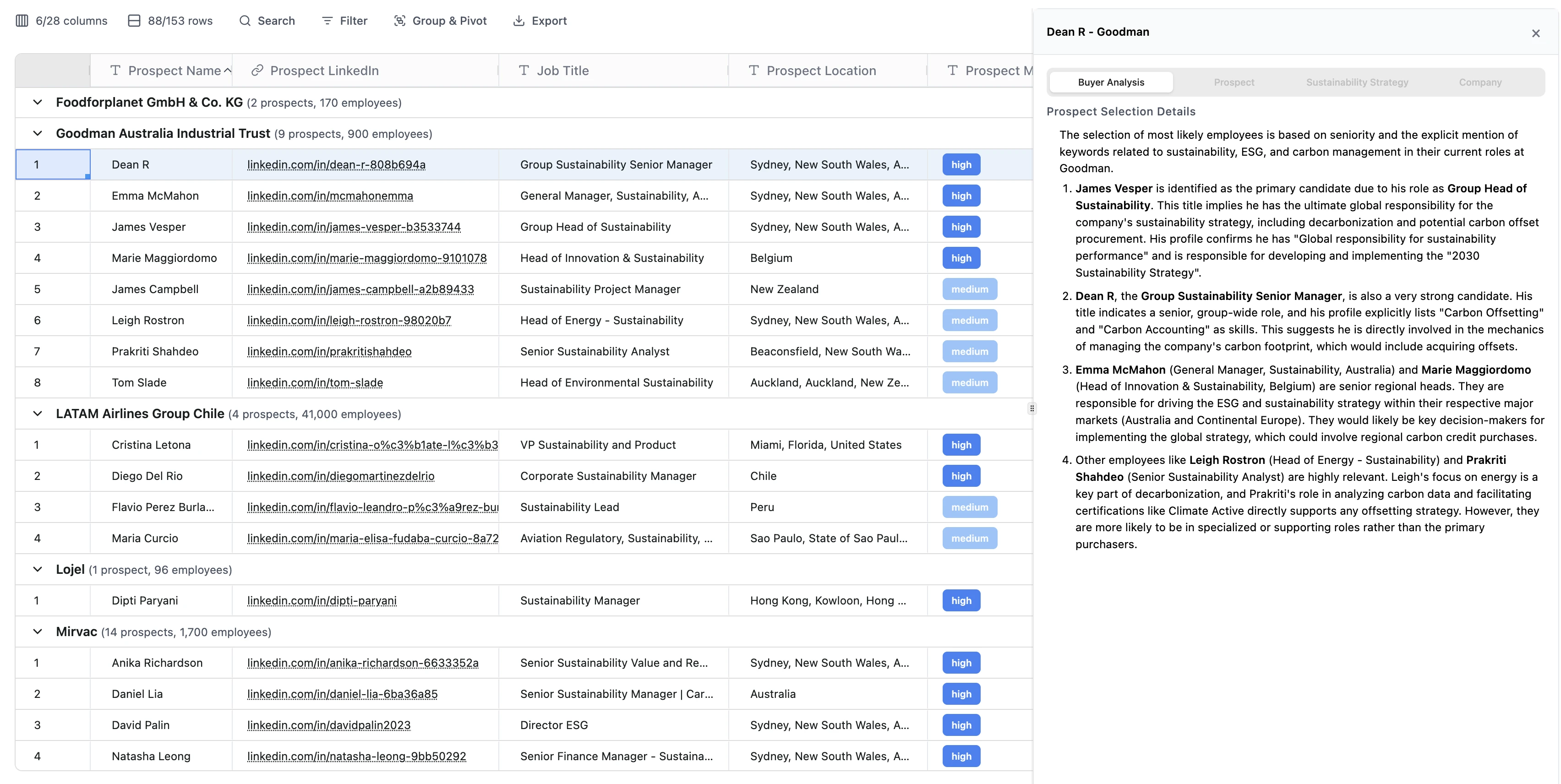Click the rows count icon
Image resolution: width=1561 pixels, height=784 pixels.
click(134, 21)
